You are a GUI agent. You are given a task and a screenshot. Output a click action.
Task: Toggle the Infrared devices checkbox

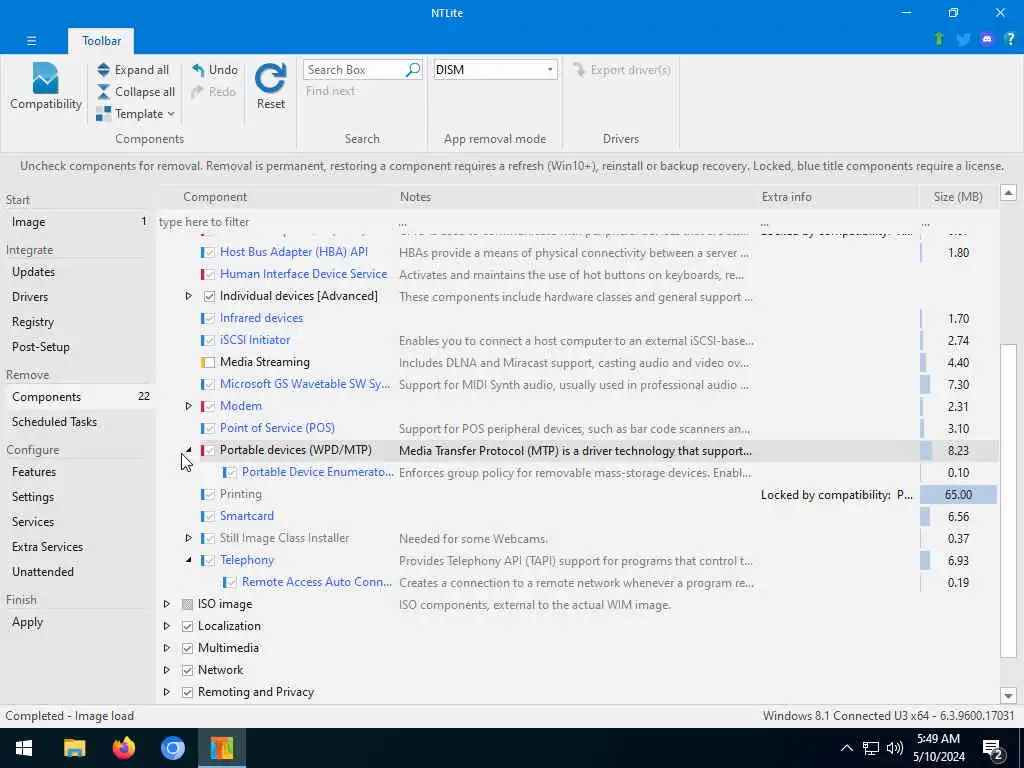(x=209, y=319)
